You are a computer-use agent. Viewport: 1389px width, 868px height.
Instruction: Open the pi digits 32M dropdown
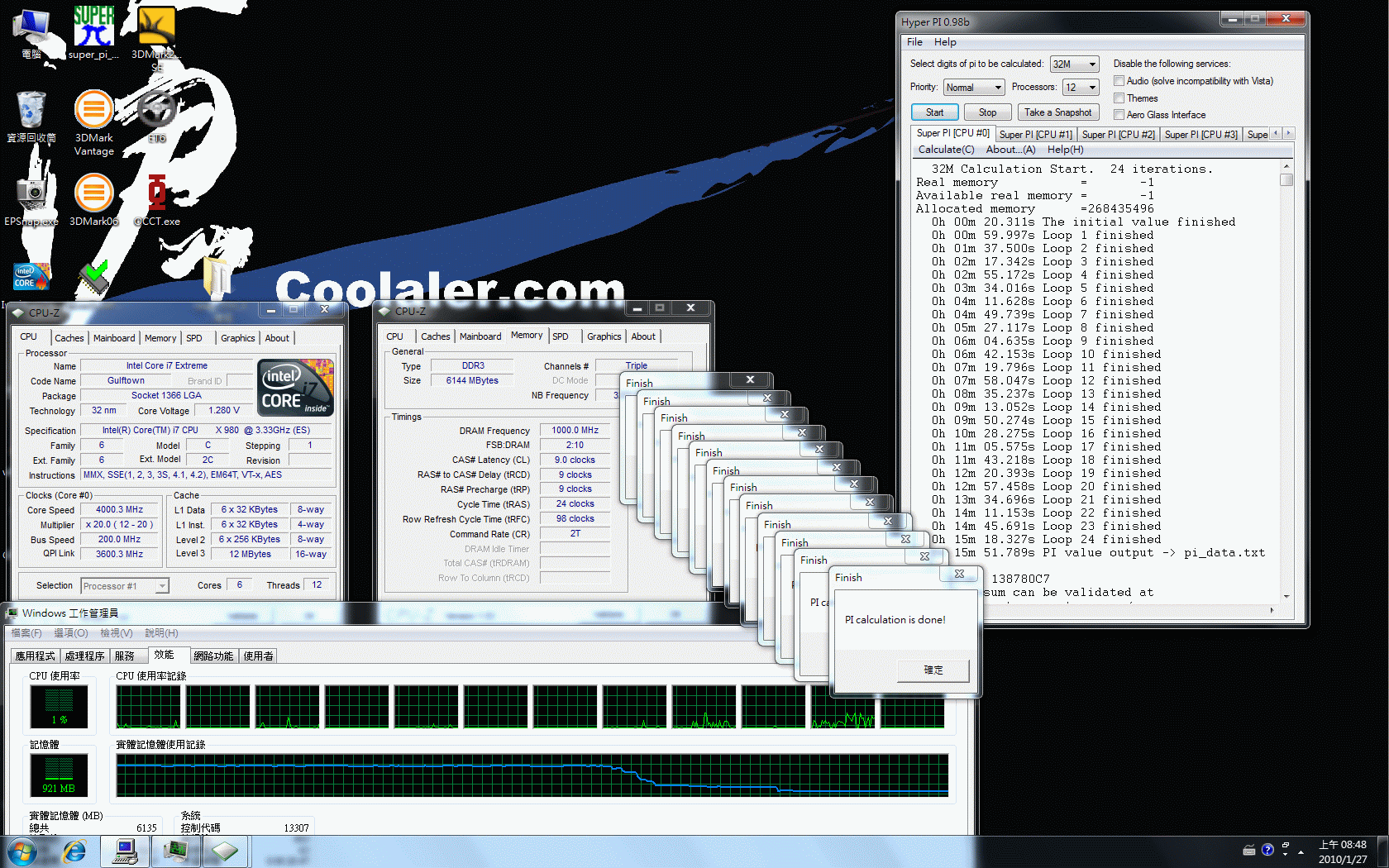[x=1074, y=64]
